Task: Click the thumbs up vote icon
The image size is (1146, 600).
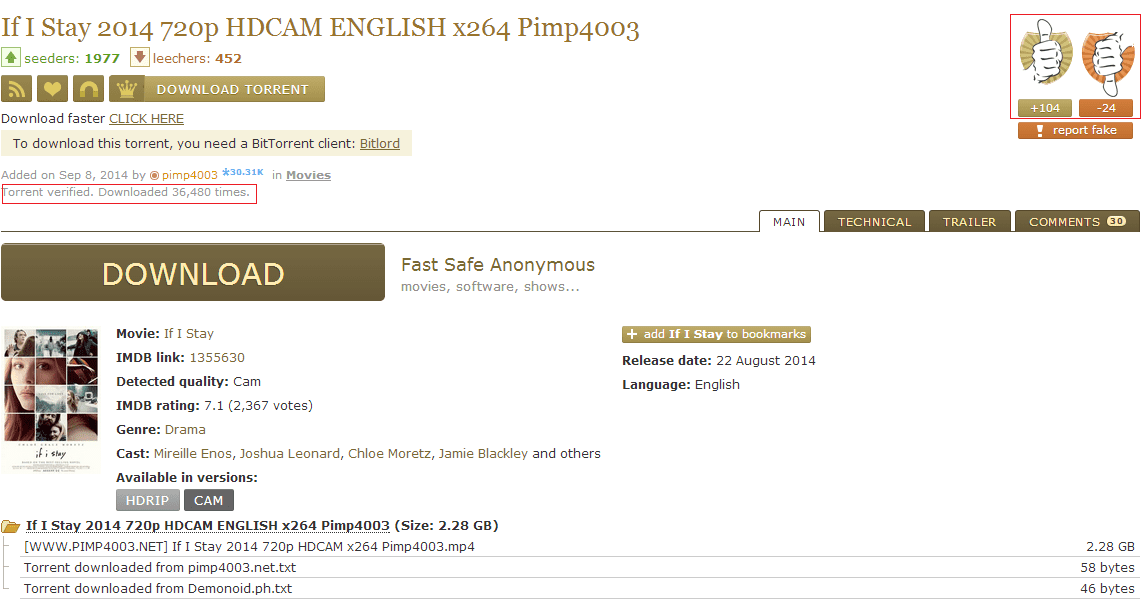Action: tap(1045, 55)
